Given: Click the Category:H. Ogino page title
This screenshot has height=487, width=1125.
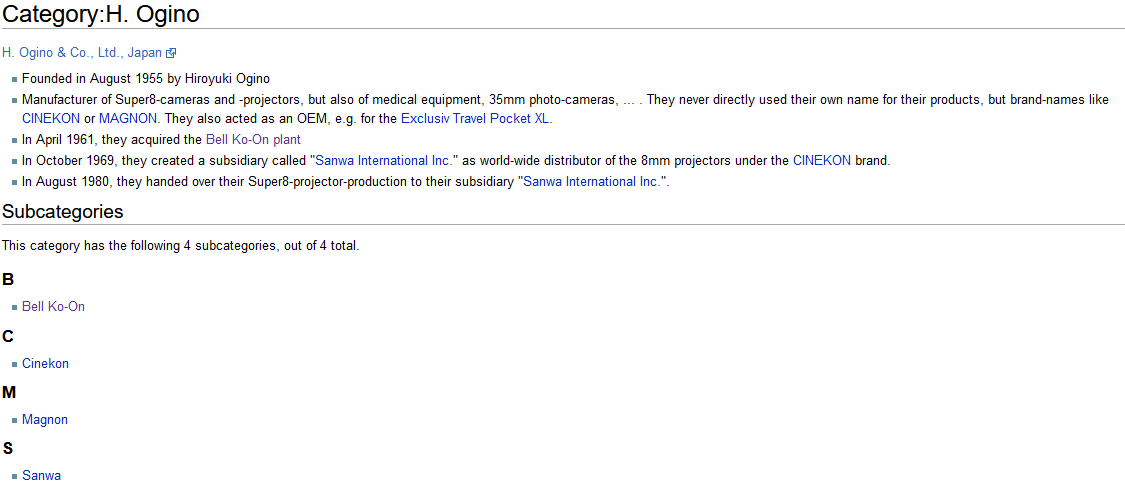Looking at the screenshot, I should pos(101,14).
